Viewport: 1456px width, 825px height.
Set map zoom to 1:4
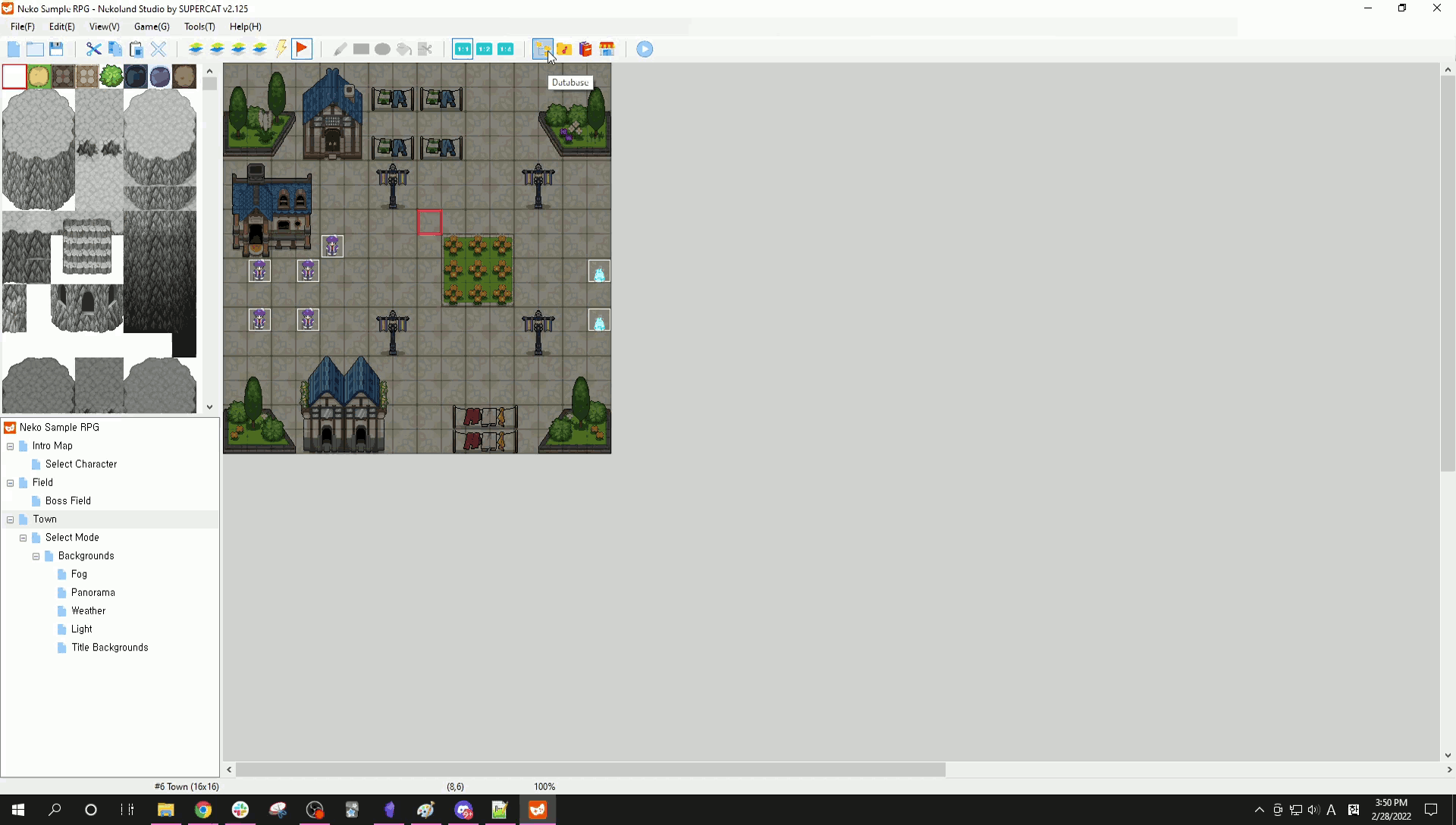pyautogui.click(x=505, y=49)
